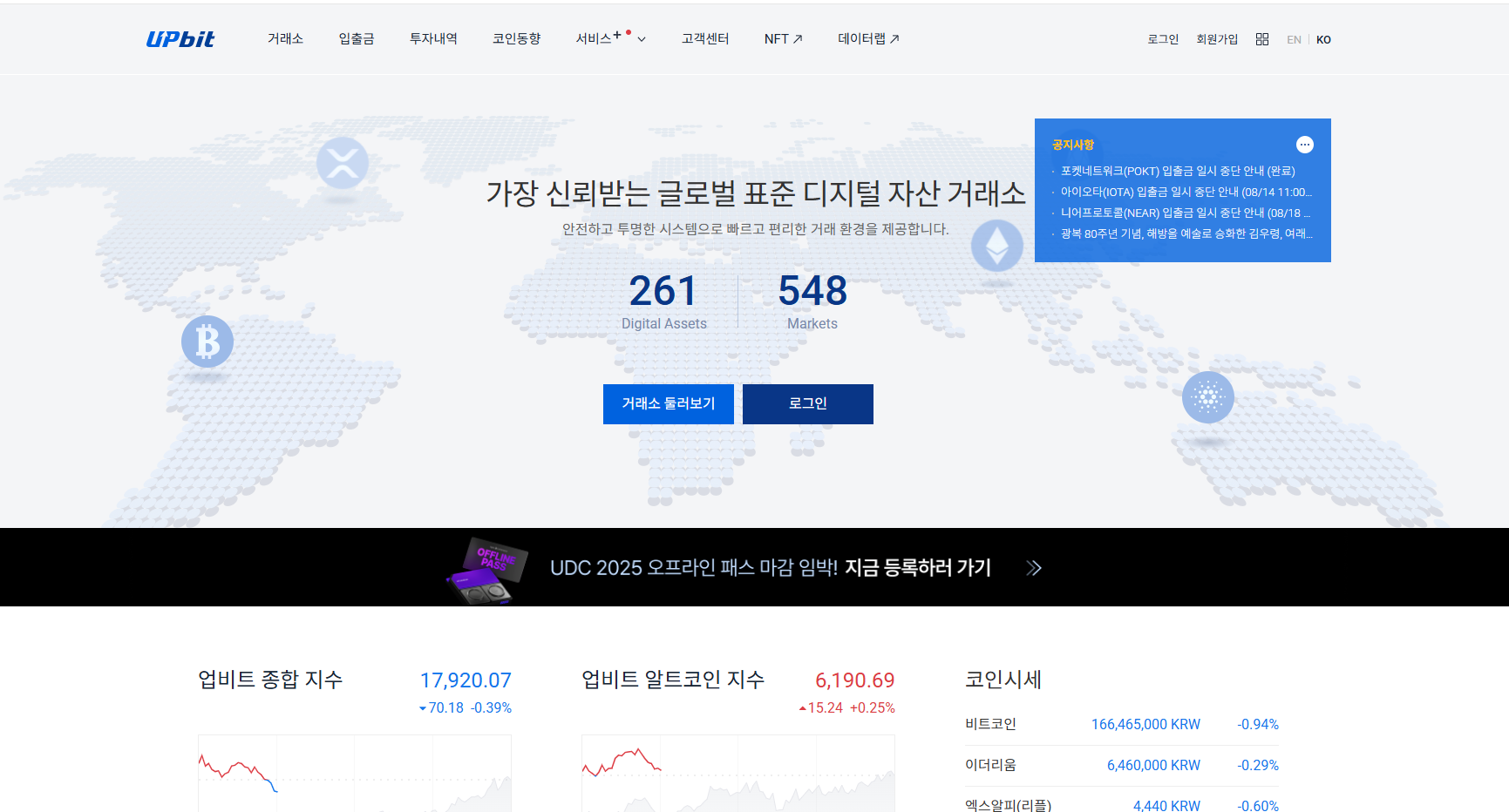The width and height of the screenshot is (1509, 812).
Task: Click the 업비트 알트코인 지수 title
Action: (x=673, y=680)
